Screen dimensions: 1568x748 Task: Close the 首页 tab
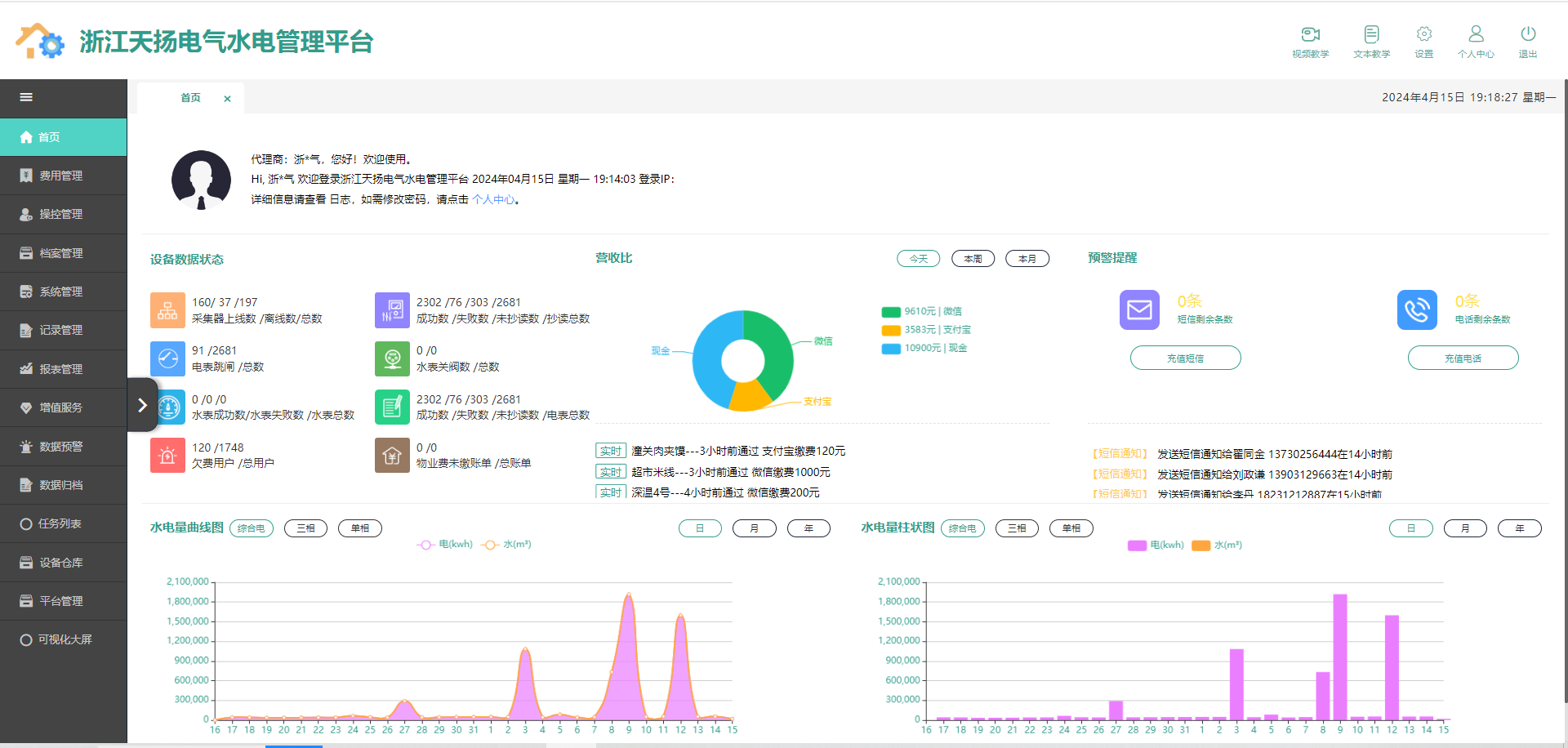(x=227, y=99)
